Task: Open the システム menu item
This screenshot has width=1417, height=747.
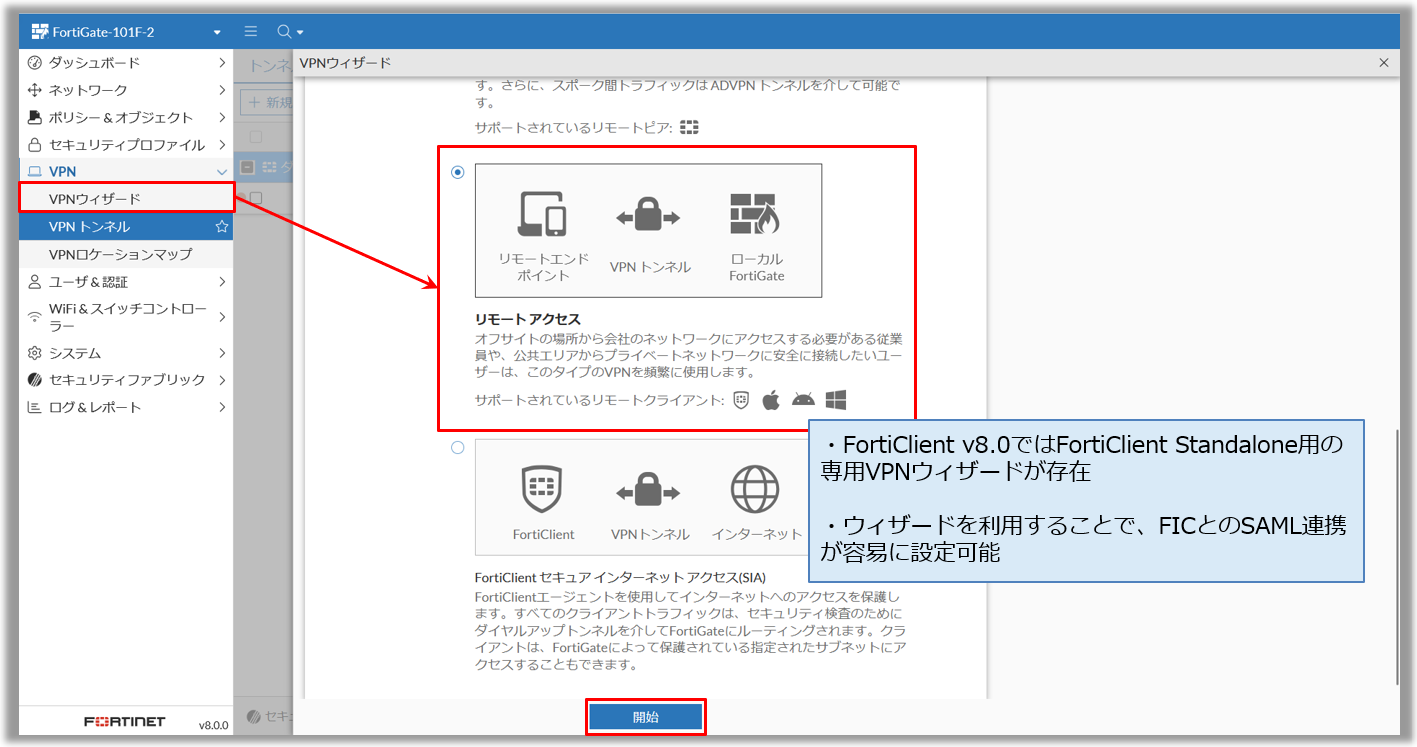Action: pyautogui.click(x=126, y=353)
